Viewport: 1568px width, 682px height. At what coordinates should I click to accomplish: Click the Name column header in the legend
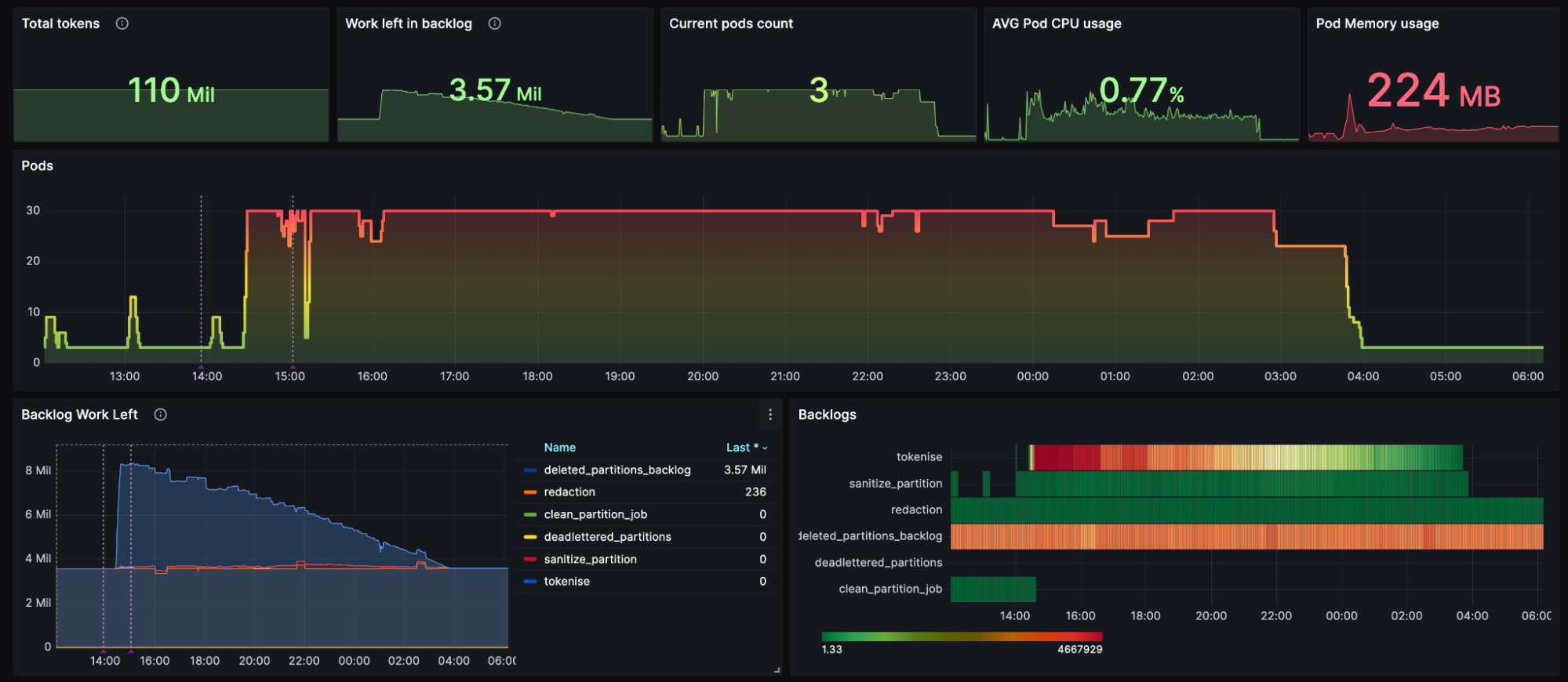click(559, 448)
